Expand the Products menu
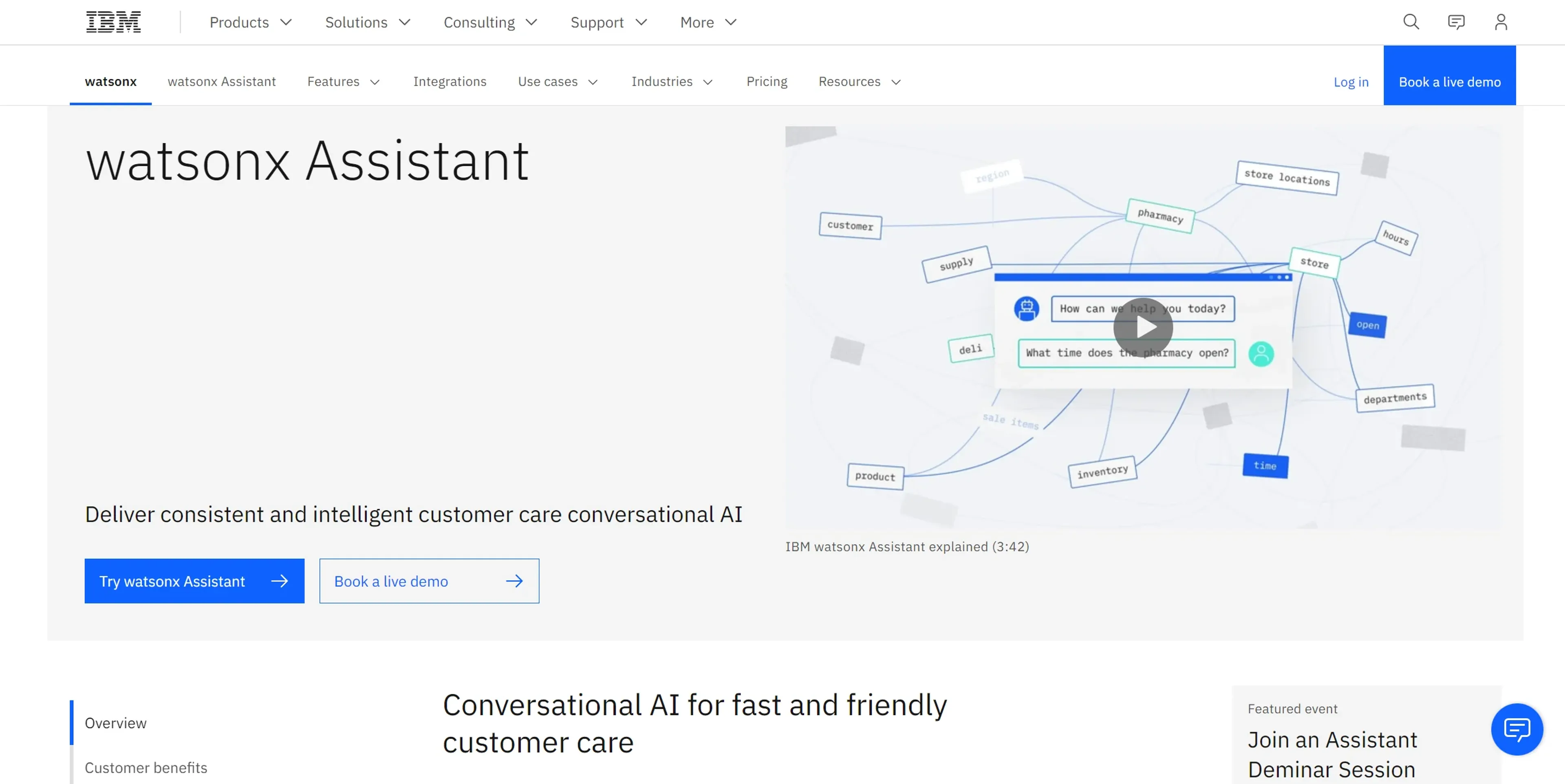The height and width of the screenshot is (784, 1565). pyautogui.click(x=251, y=22)
